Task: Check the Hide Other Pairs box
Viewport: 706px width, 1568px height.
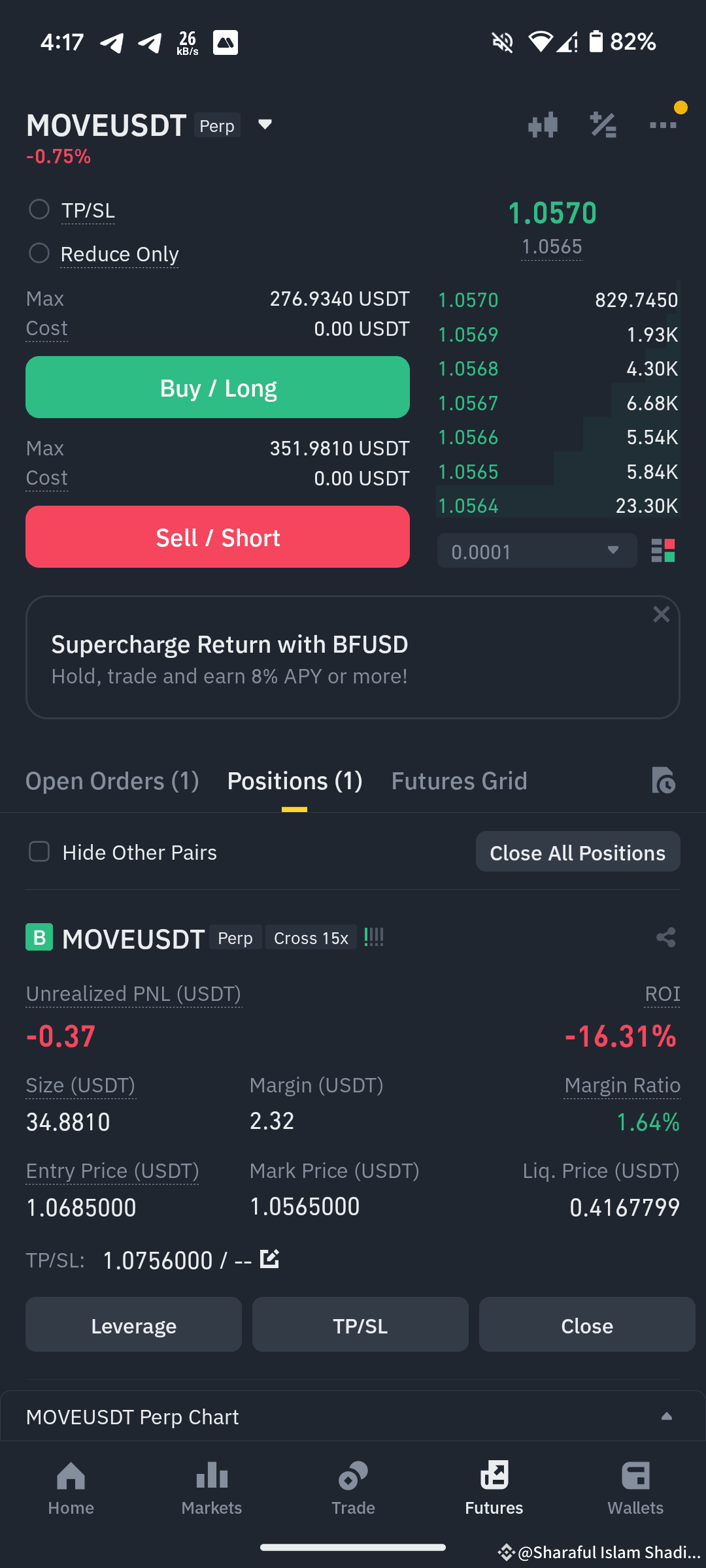Action: pyautogui.click(x=39, y=851)
